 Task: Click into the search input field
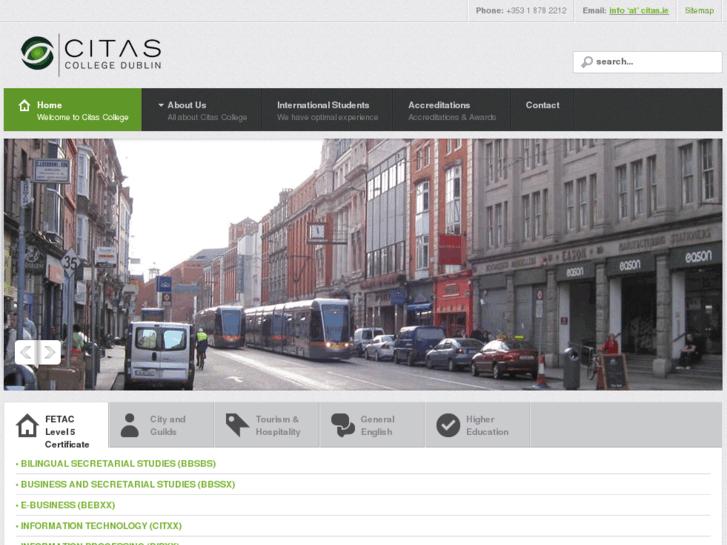pyautogui.click(x=647, y=62)
